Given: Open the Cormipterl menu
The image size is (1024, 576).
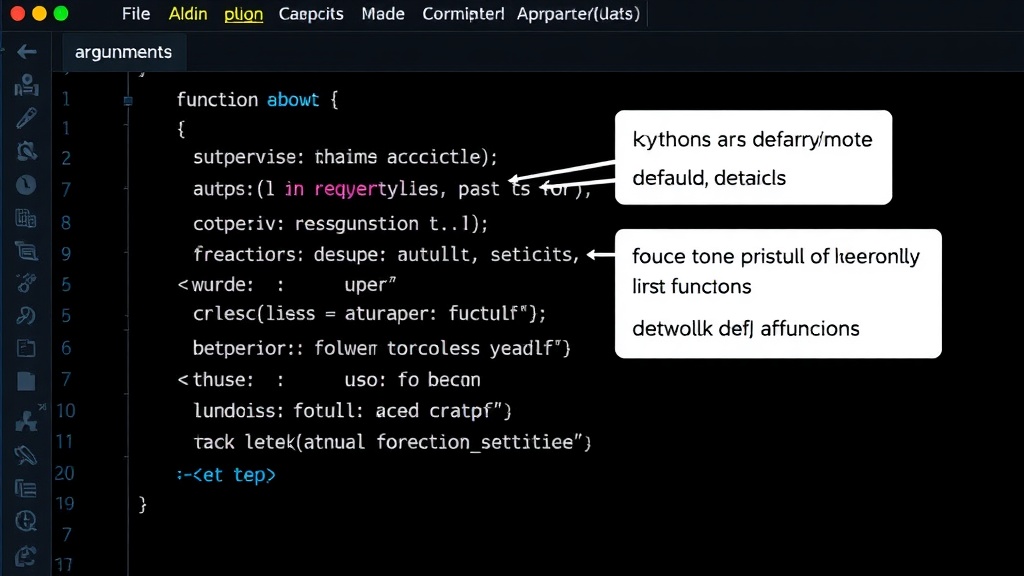Looking at the screenshot, I should pos(463,14).
